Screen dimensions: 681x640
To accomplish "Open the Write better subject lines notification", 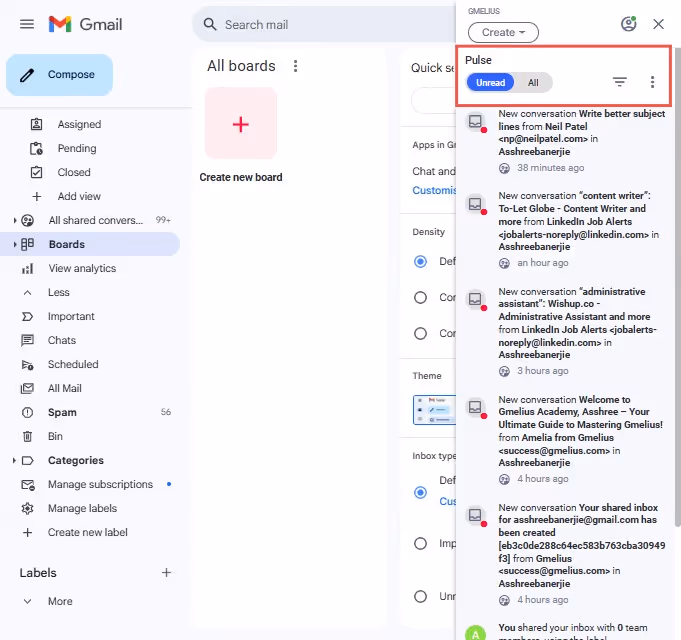I will (582, 132).
